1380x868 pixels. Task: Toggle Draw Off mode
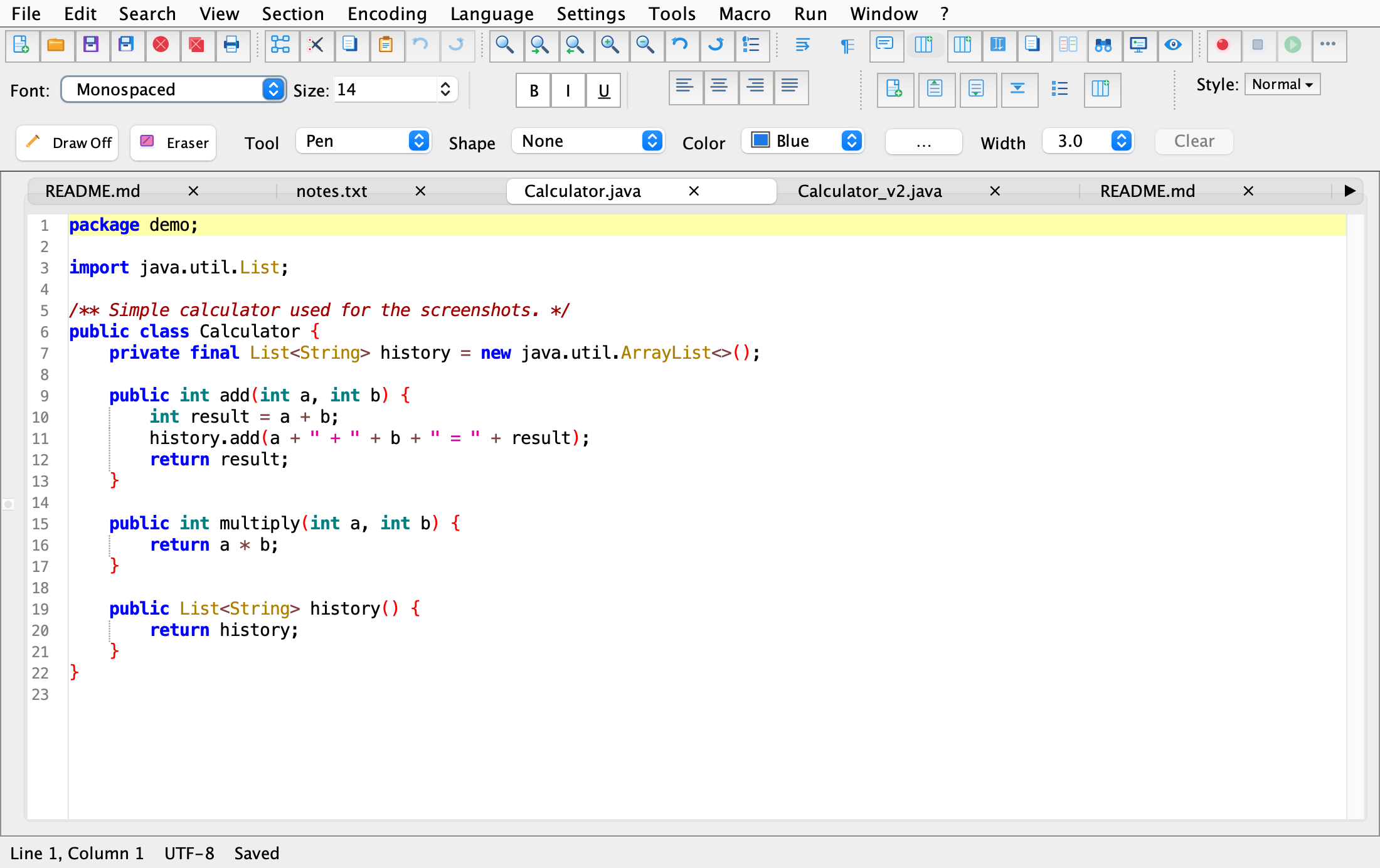click(x=68, y=143)
